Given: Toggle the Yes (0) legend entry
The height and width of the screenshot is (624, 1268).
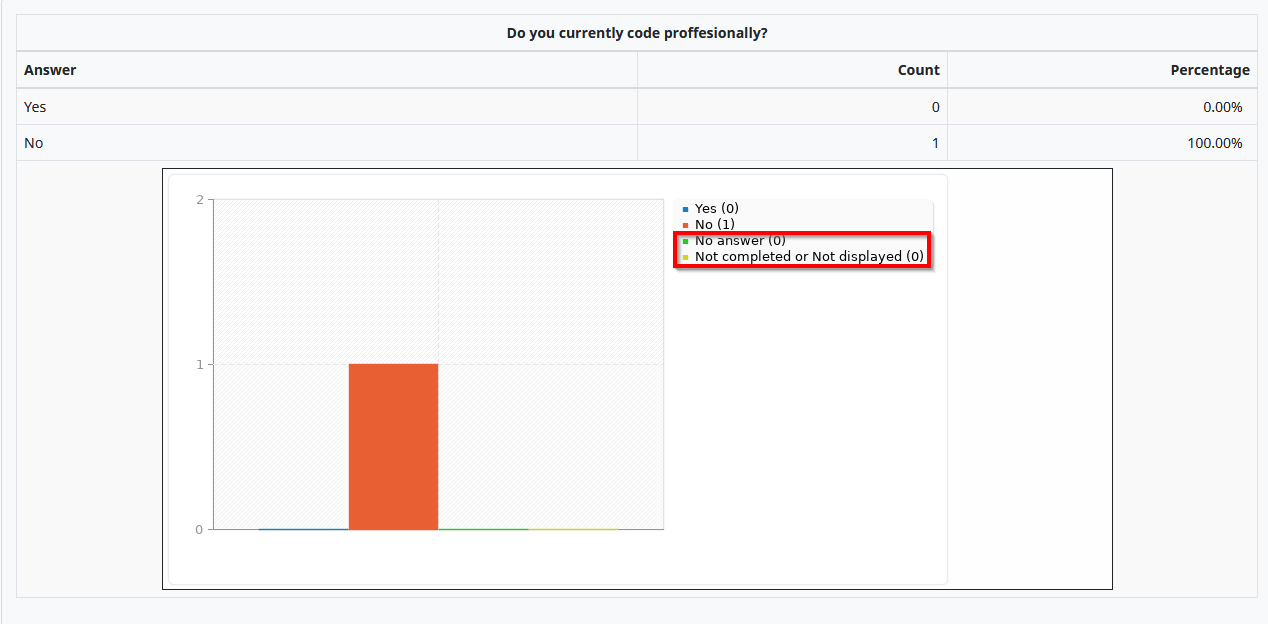Looking at the screenshot, I should 716,208.
